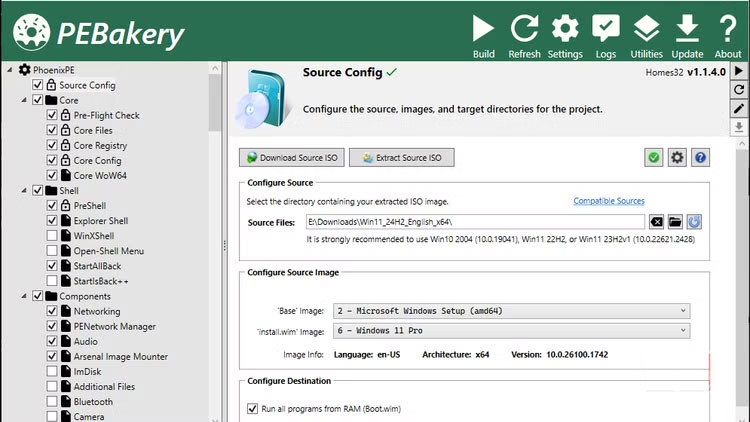Select the PreShell script
Image resolution: width=750 pixels, height=422 pixels.
(89, 206)
